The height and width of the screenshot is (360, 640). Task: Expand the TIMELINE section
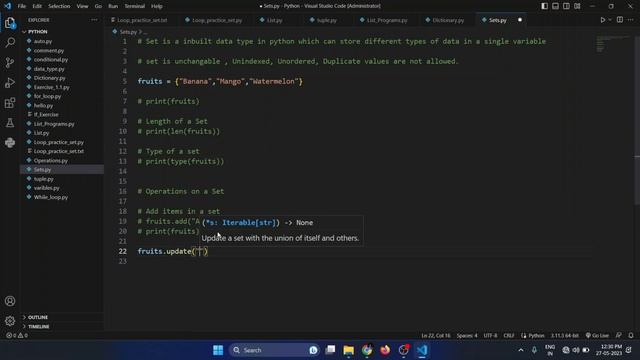(38, 327)
